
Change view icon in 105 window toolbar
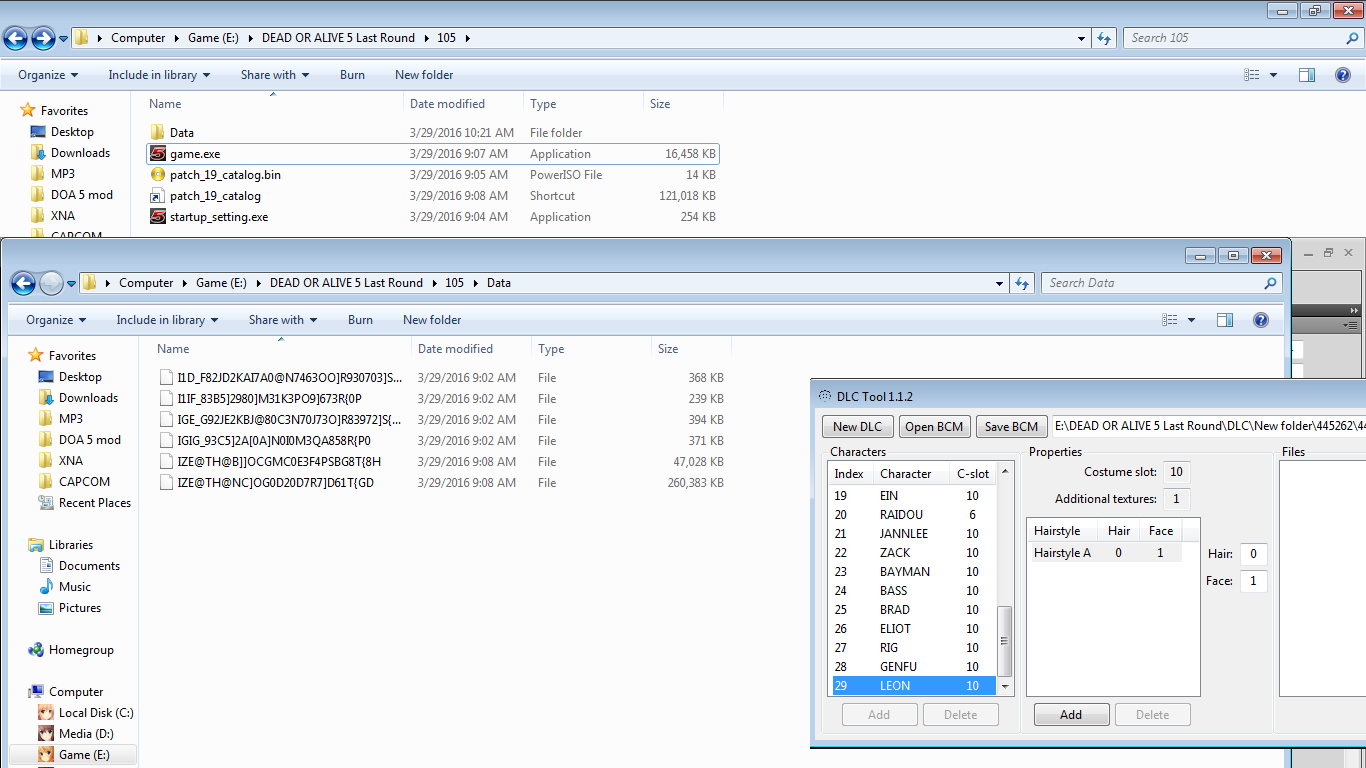pyautogui.click(x=1252, y=75)
